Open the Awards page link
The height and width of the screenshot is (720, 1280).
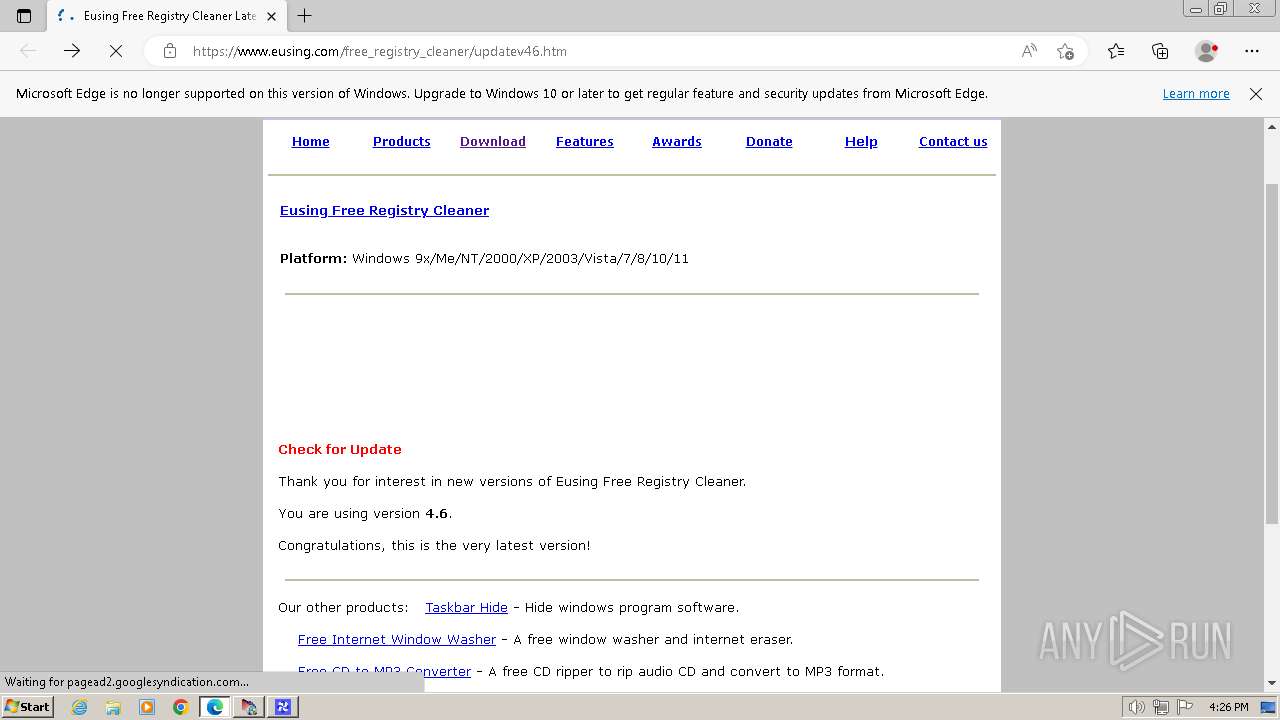677,142
